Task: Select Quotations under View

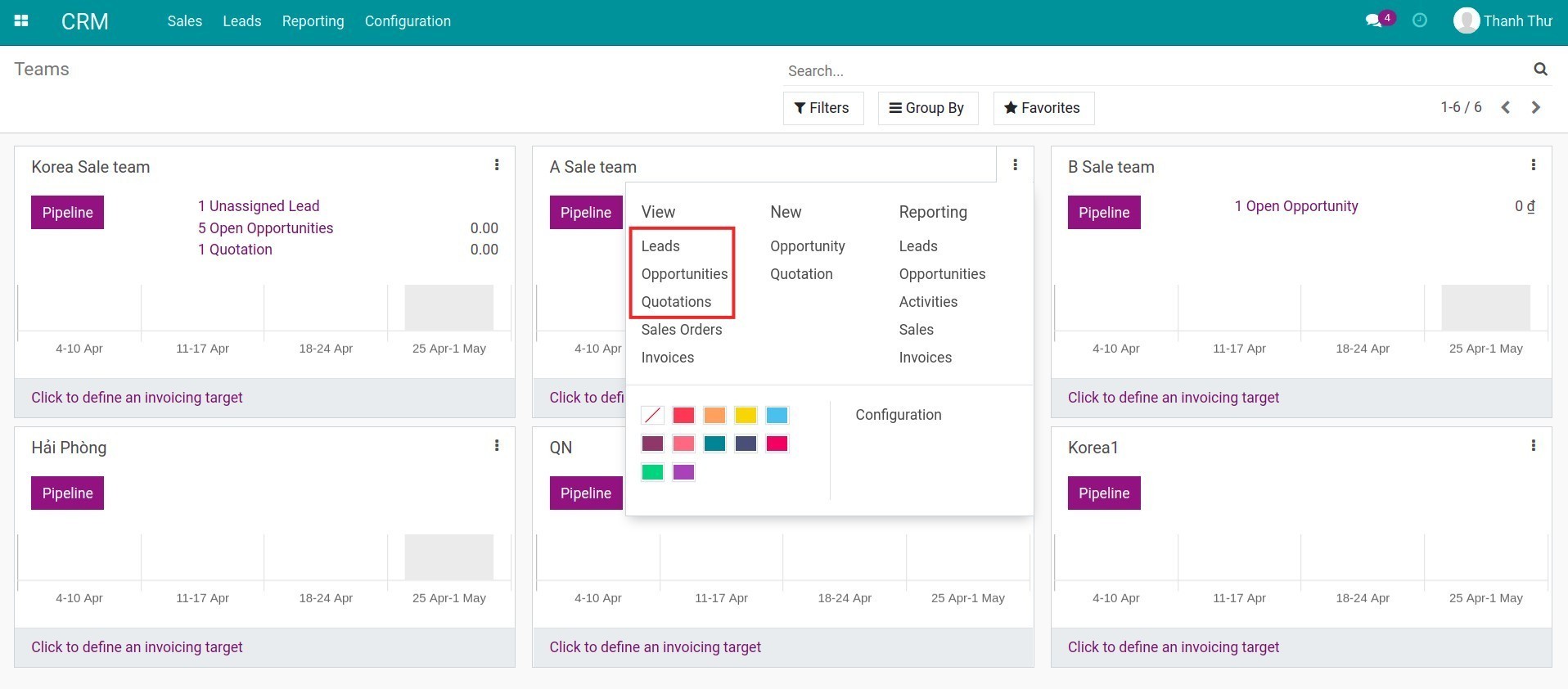Action: (x=676, y=302)
